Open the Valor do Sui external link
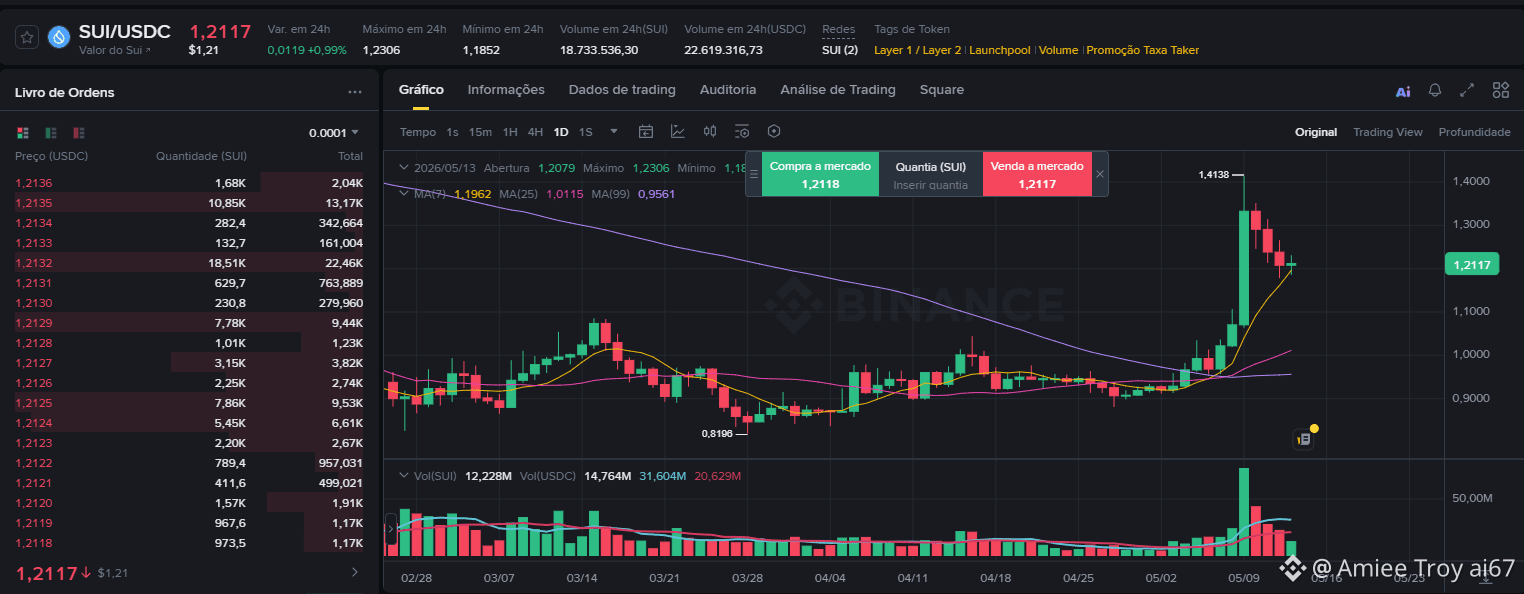 [115, 50]
